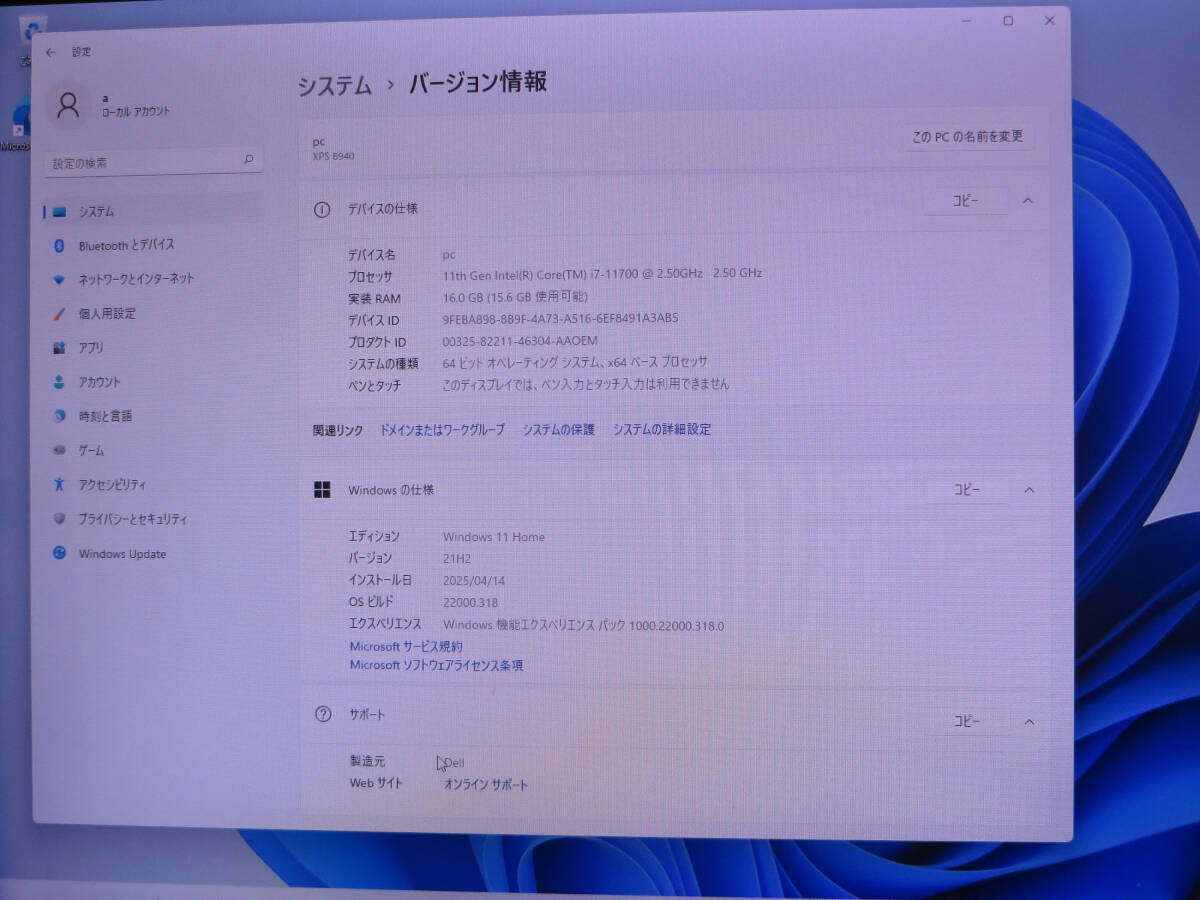Viewport: 1200px width, 900px height.
Task: Open オンライン サポート link
Action: pos(486,785)
